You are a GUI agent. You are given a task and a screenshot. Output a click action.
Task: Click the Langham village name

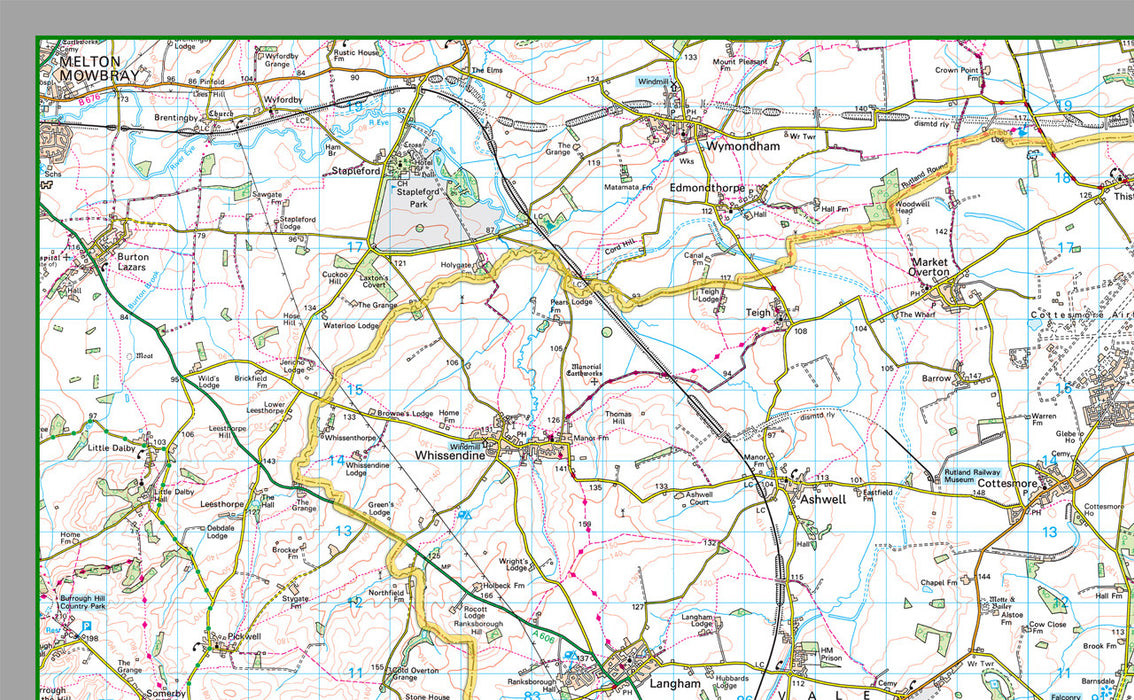(x=675, y=683)
